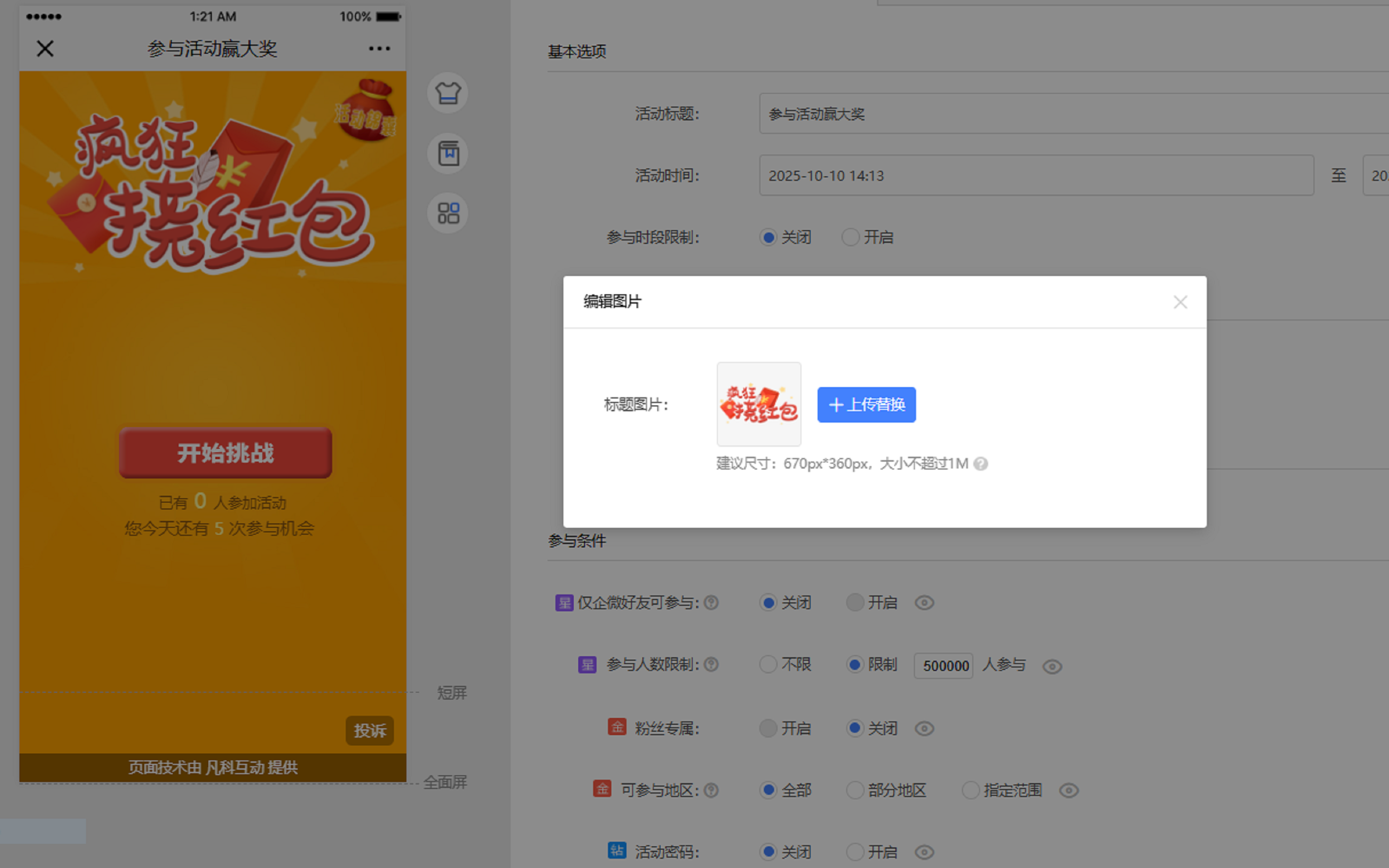Click the 开始挑战 button in preview
Image resolution: width=1389 pixels, height=868 pixels.
tap(226, 453)
